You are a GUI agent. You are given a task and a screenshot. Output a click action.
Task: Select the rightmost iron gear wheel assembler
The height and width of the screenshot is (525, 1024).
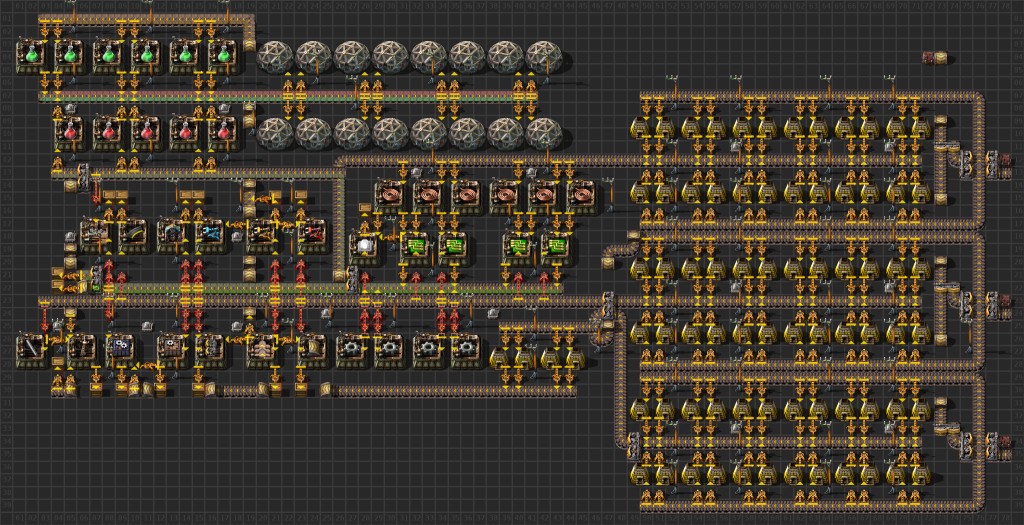point(466,351)
